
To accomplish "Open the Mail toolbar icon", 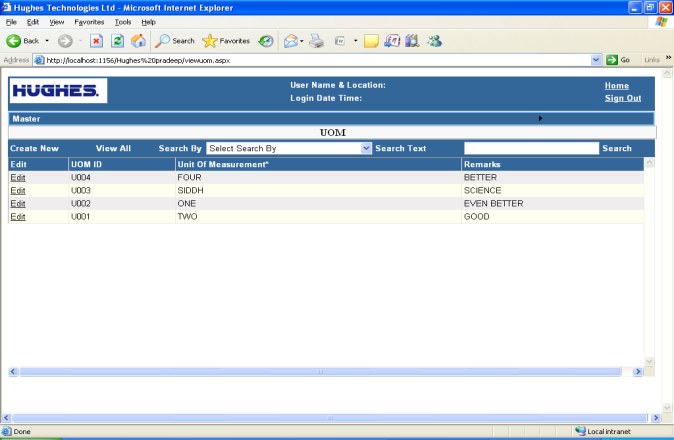I will click(x=292, y=41).
